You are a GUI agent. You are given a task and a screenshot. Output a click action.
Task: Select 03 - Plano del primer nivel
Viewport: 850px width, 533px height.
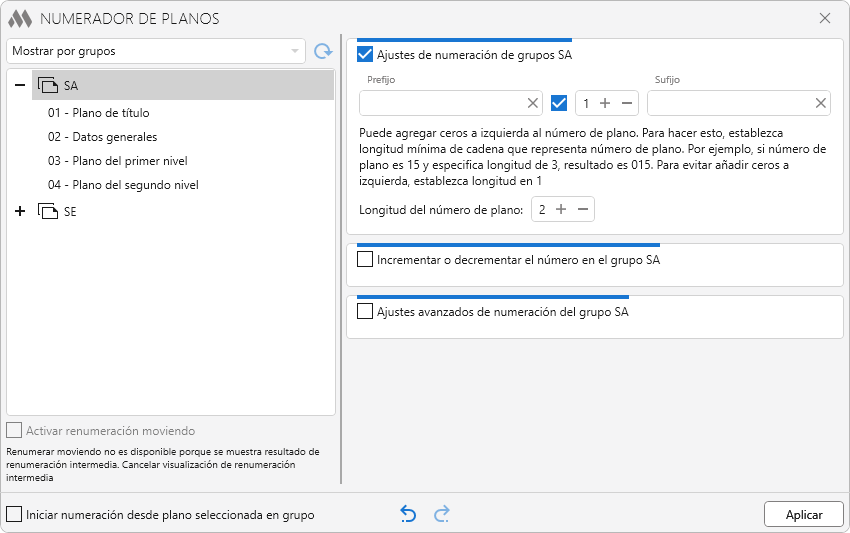pos(117,161)
